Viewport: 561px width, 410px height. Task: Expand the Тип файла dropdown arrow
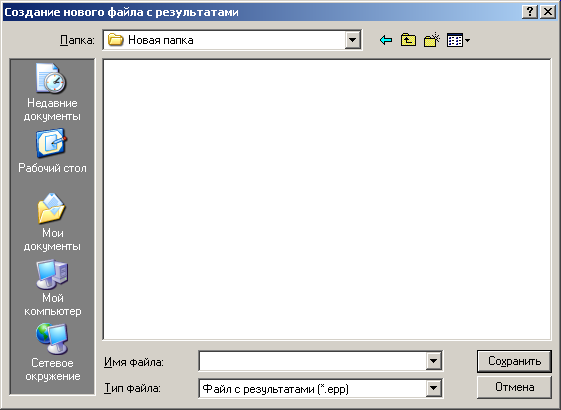[x=433, y=388]
